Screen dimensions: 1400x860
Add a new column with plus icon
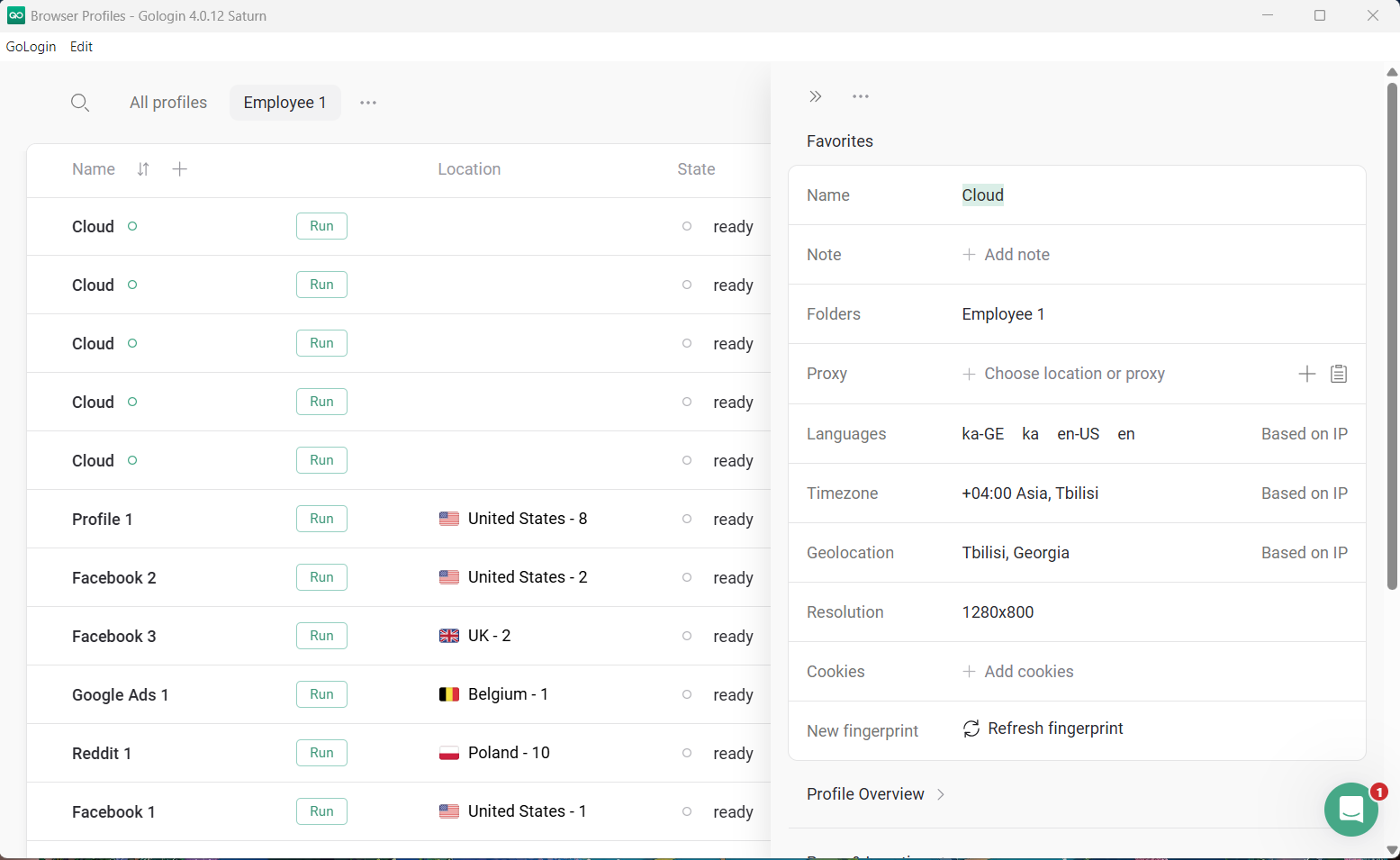tap(180, 169)
